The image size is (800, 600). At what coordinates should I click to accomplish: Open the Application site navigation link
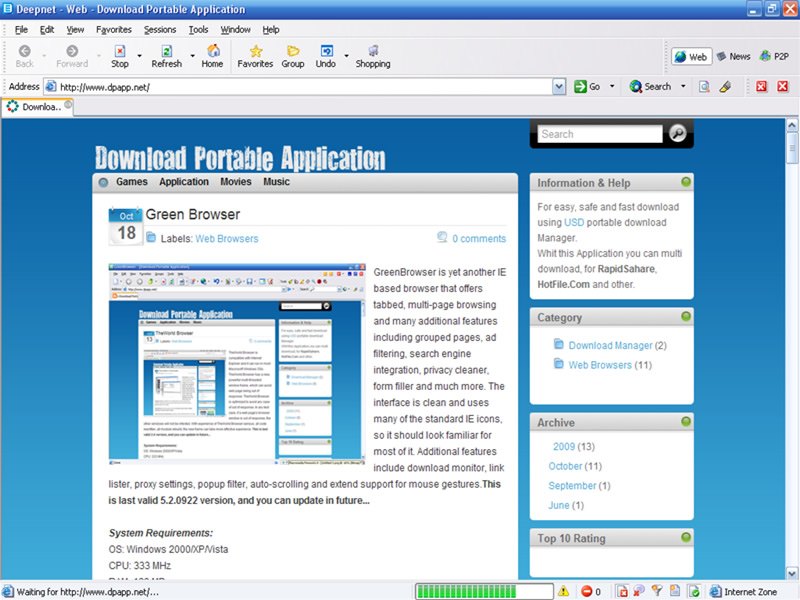coord(184,182)
